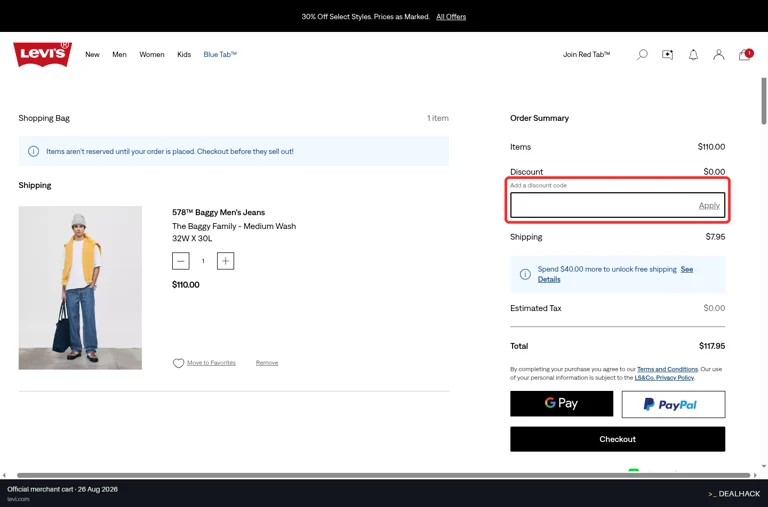Click the horizontal scrollbar at bottom
Viewport: 768px width, 507px height.
click(384, 475)
